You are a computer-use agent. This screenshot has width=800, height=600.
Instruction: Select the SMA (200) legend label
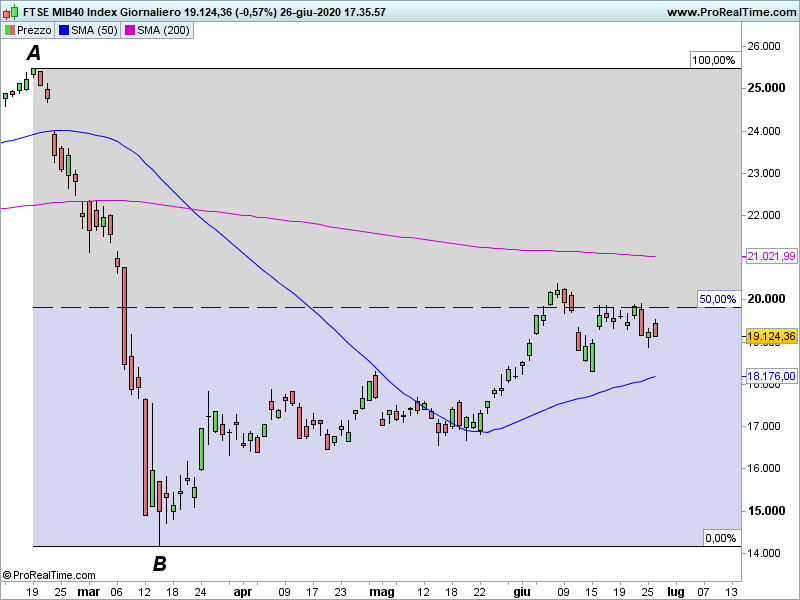[x=163, y=31]
